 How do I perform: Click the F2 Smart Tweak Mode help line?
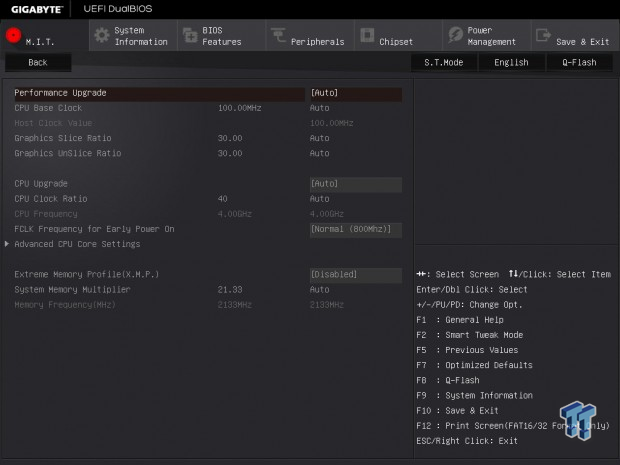[470, 335]
